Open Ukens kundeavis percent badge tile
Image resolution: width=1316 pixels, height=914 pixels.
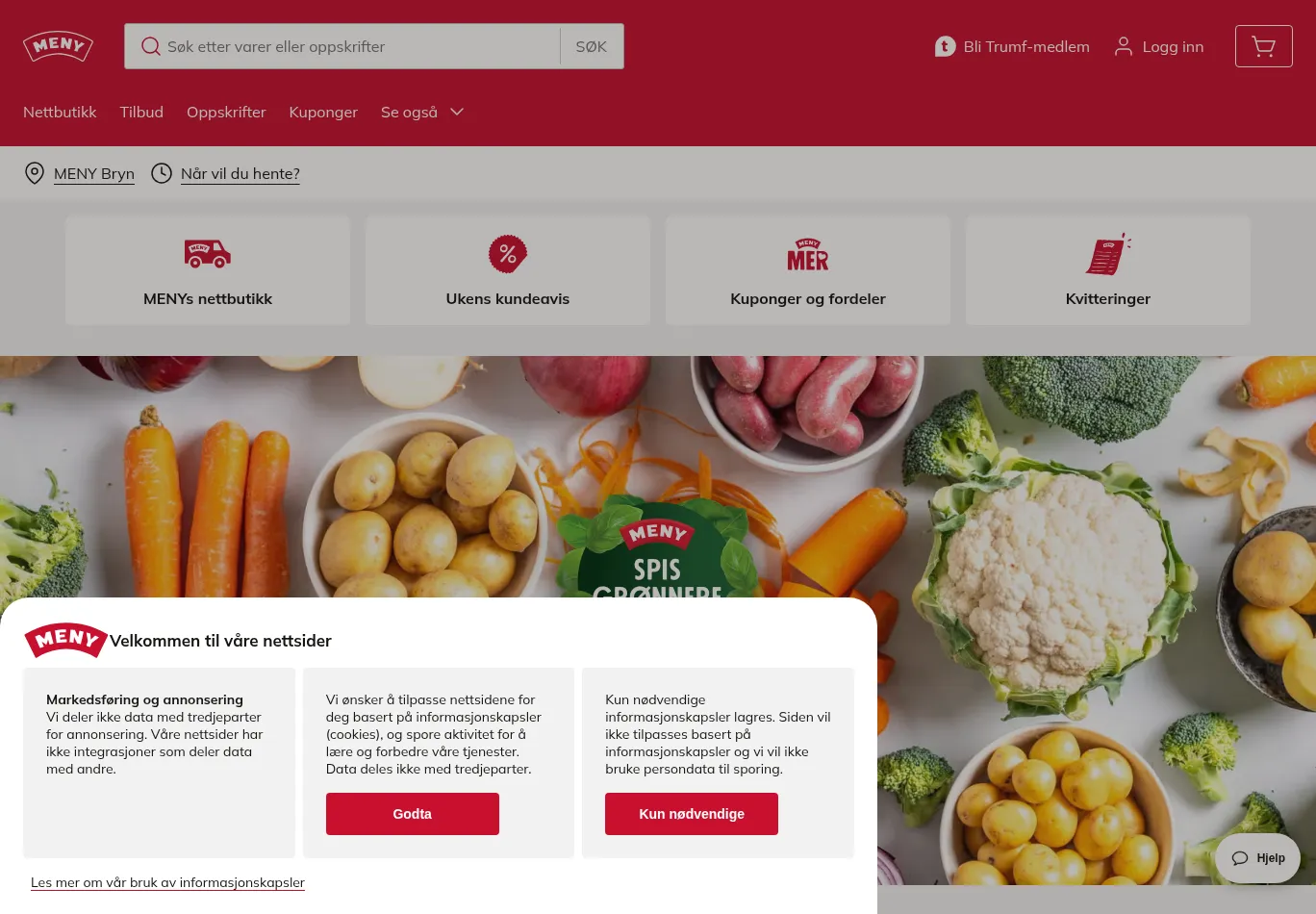point(508,270)
